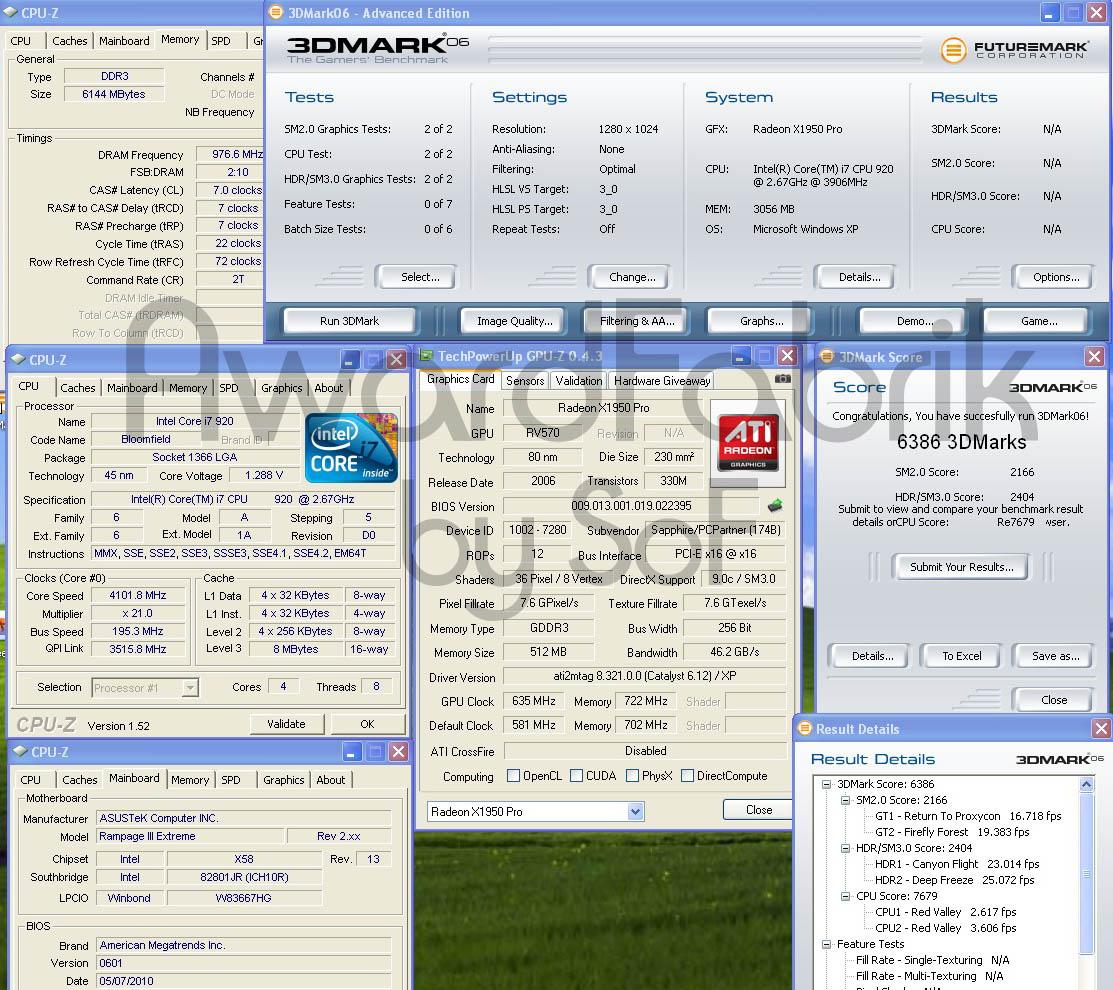The image size is (1113, 990).
Task: Open About tab in the CPU-Z mainboard window
Action: [x=330, y=779]
